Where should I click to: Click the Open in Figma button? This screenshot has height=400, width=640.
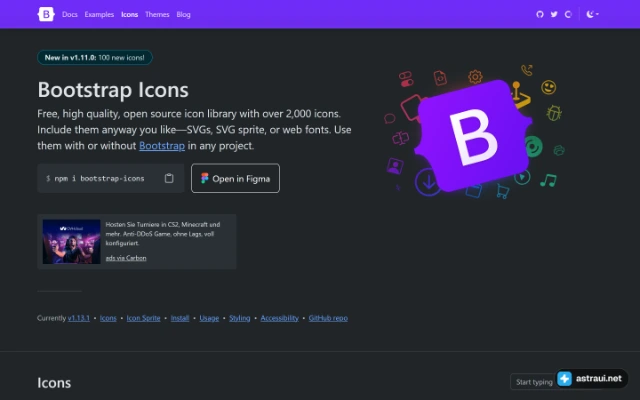pos(236,178)
